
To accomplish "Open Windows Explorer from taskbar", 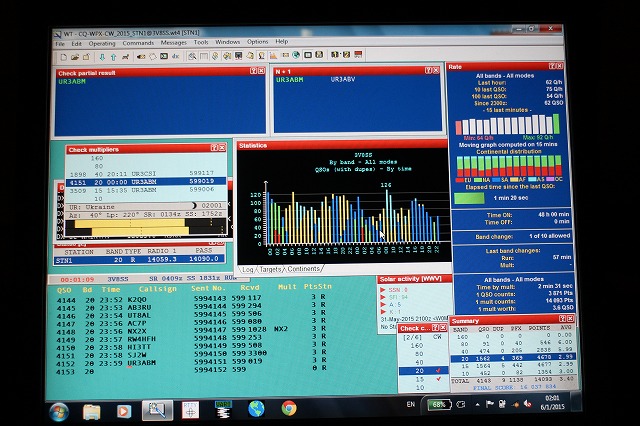I will click(92, 411).
